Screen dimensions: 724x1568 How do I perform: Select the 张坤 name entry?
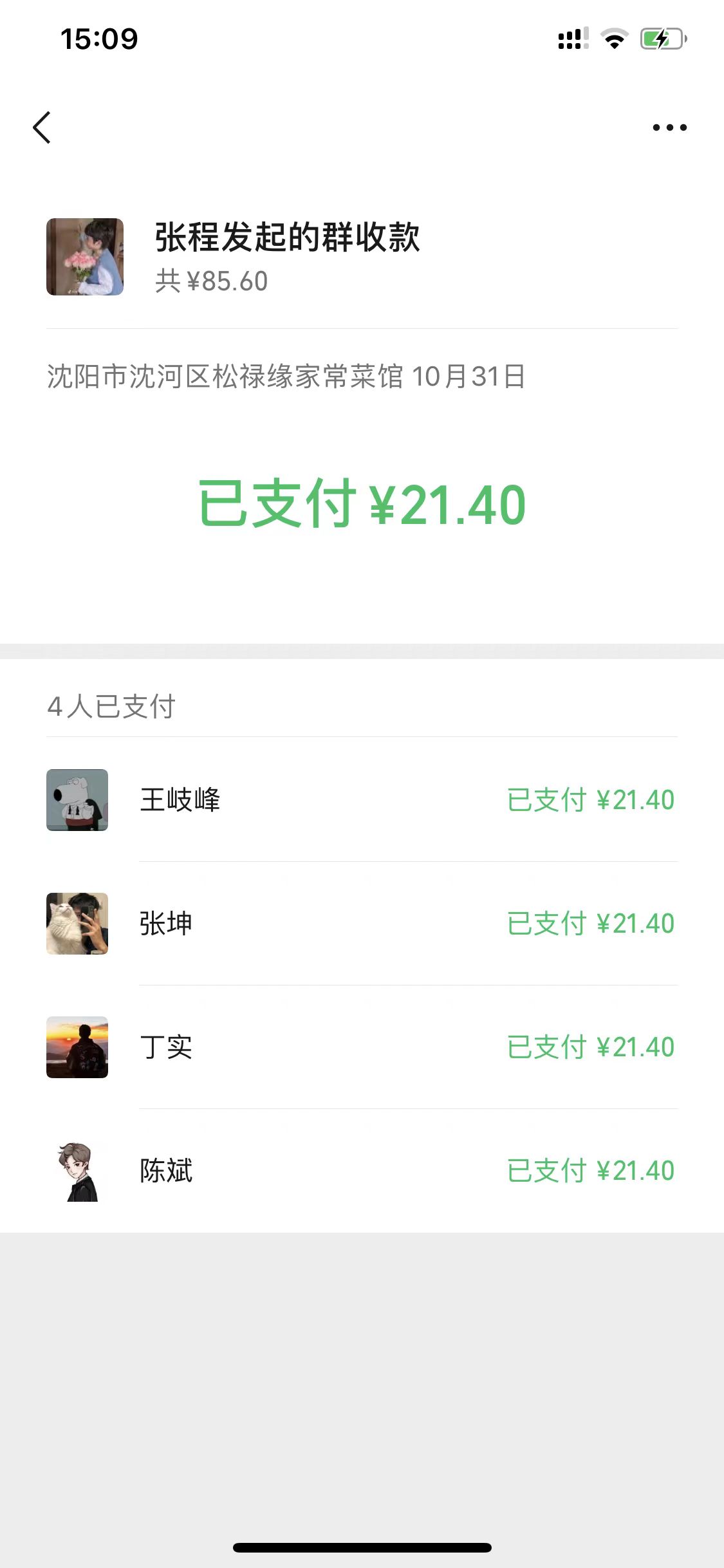point(166,924)
